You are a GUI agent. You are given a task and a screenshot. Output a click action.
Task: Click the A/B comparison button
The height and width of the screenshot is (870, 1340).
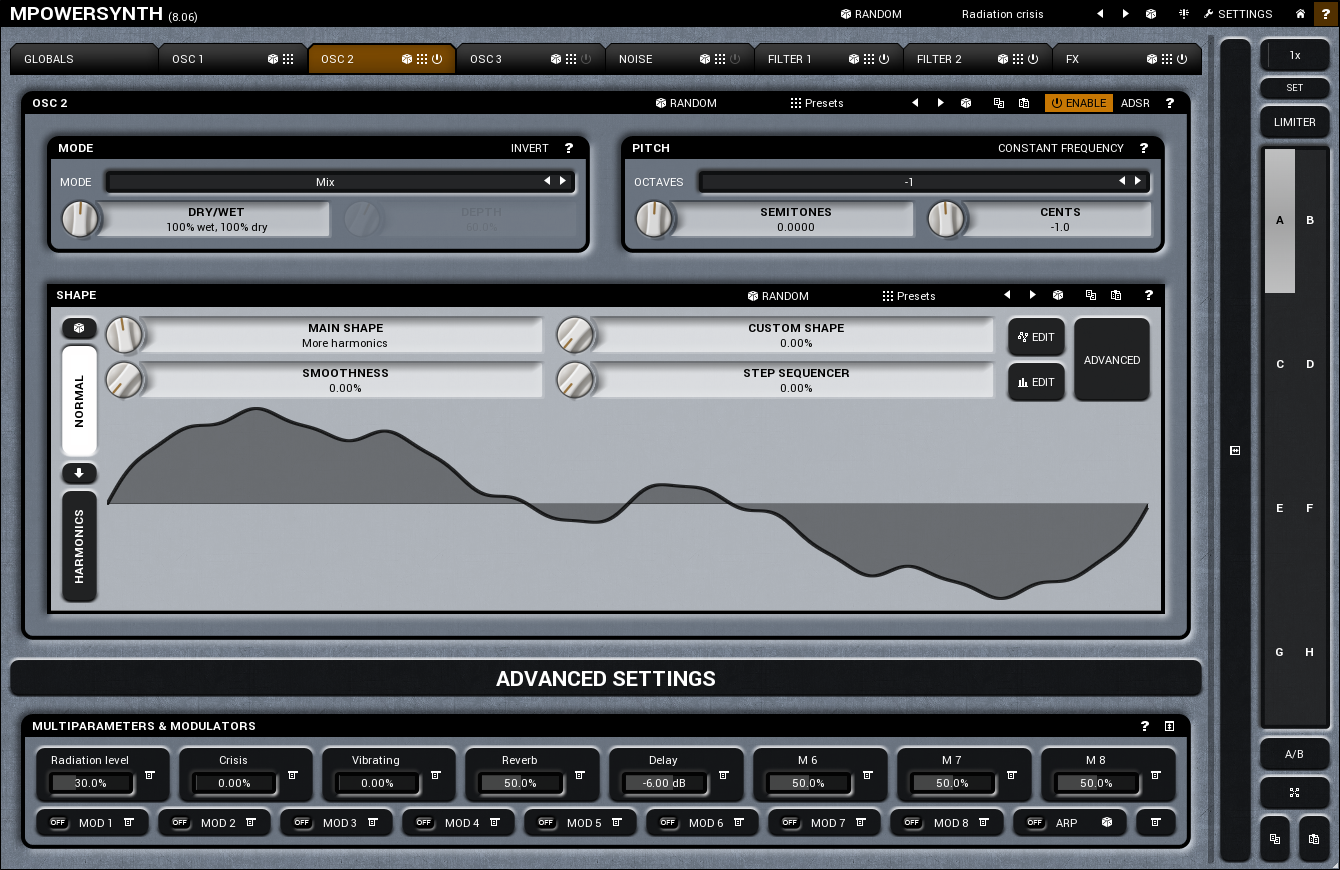click(x=1294, y=754)
